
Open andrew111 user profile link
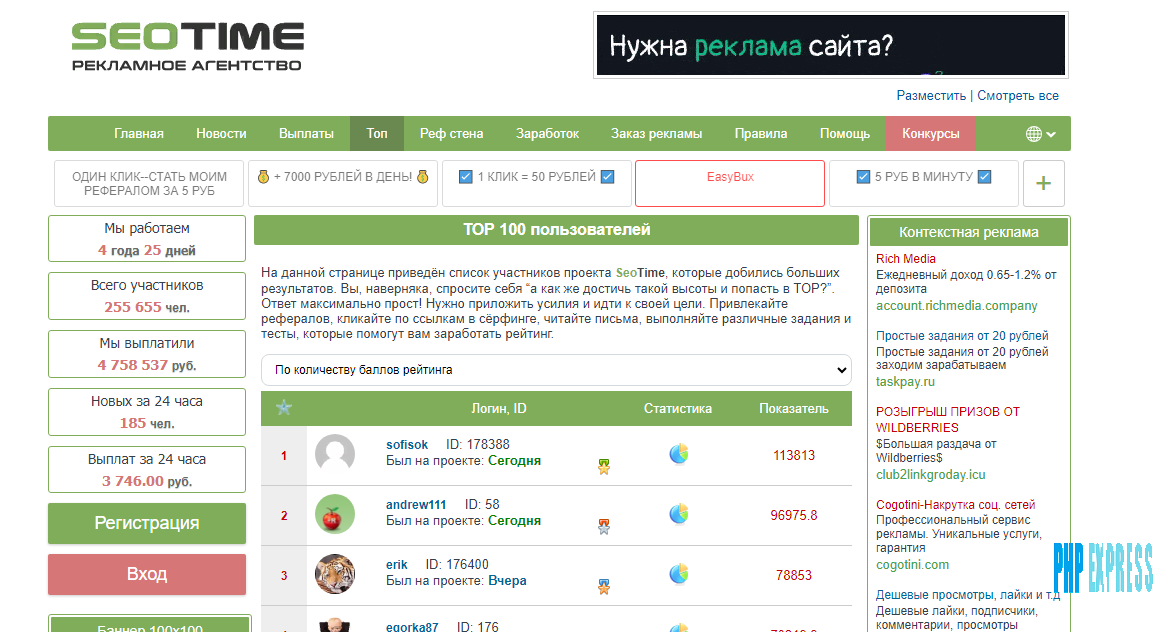tap(416, 505)
